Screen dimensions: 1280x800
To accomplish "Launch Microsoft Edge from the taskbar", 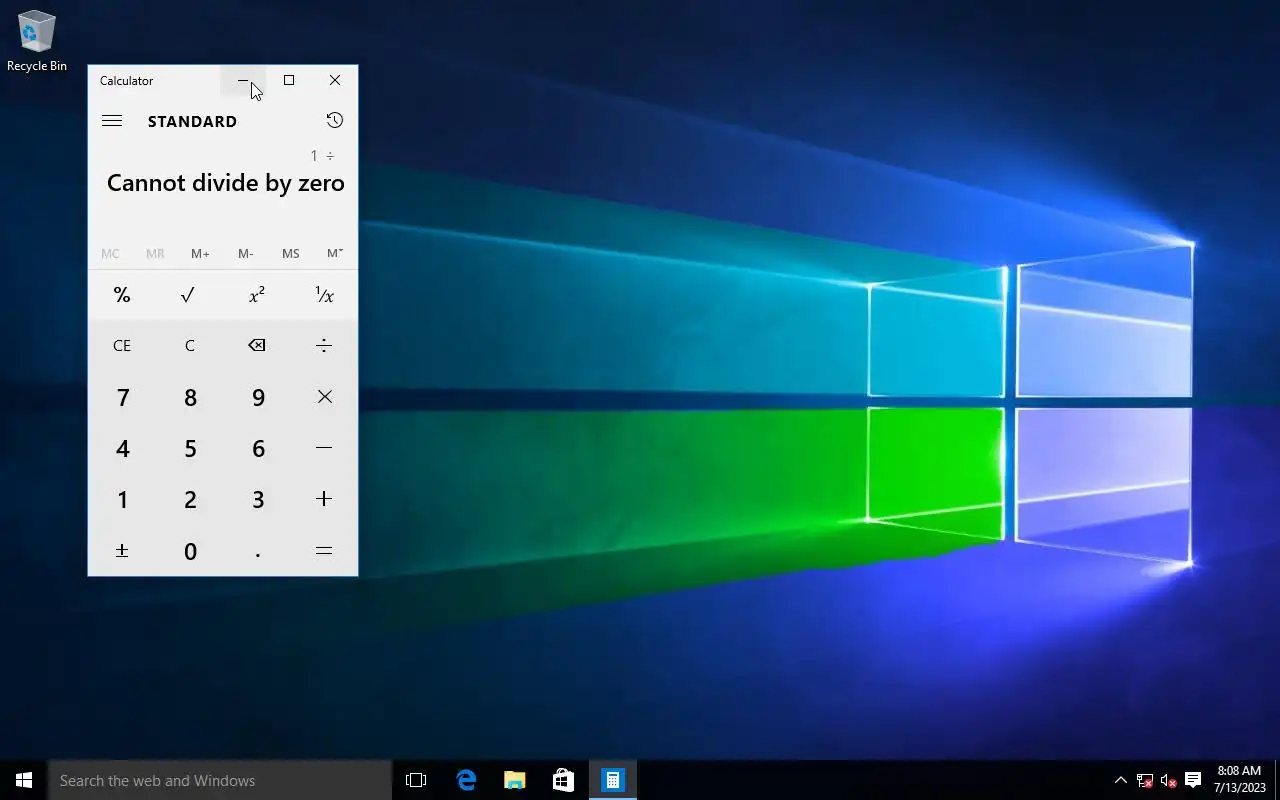I will 466,780.
